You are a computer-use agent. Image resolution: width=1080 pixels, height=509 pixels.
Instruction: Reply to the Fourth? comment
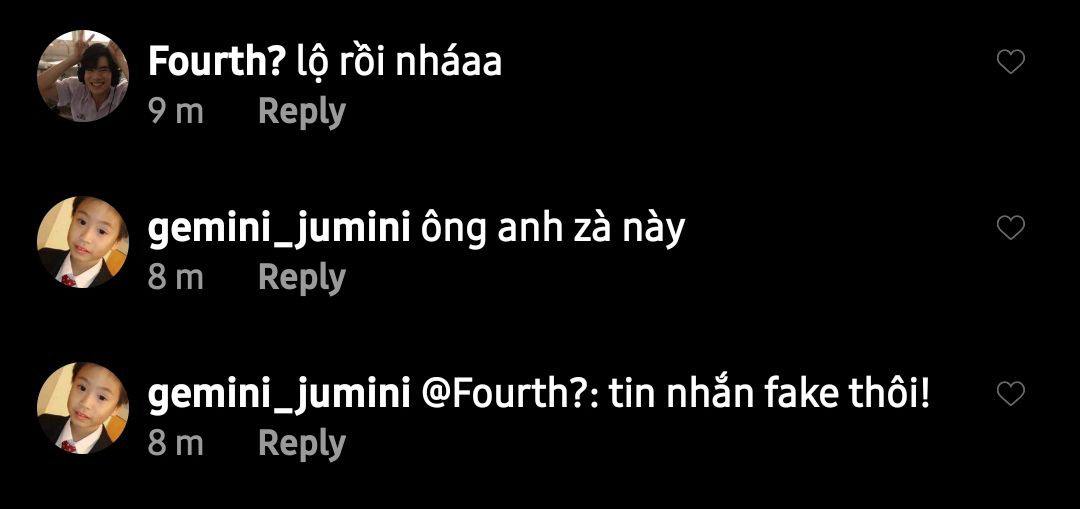(302, 112)
